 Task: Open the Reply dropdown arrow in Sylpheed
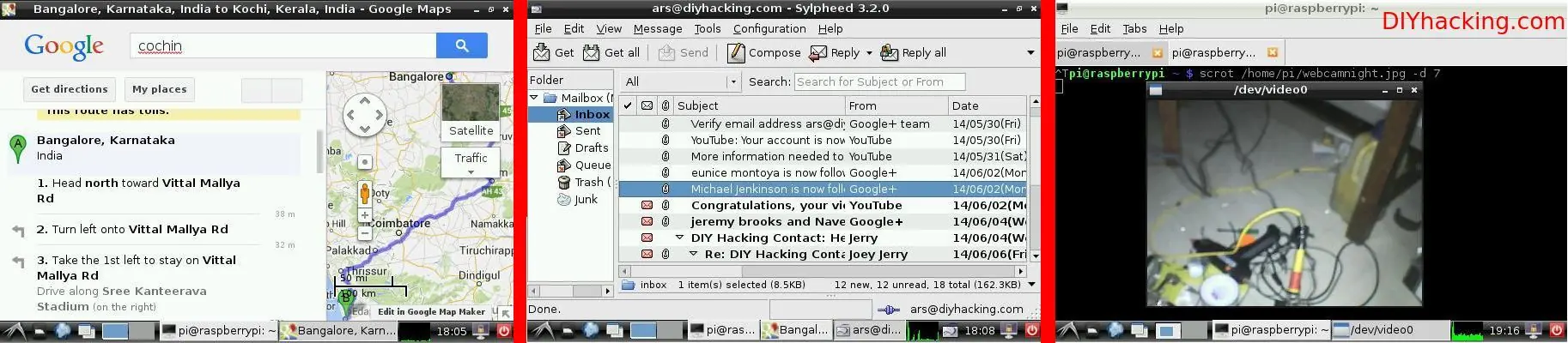point(869,53)
